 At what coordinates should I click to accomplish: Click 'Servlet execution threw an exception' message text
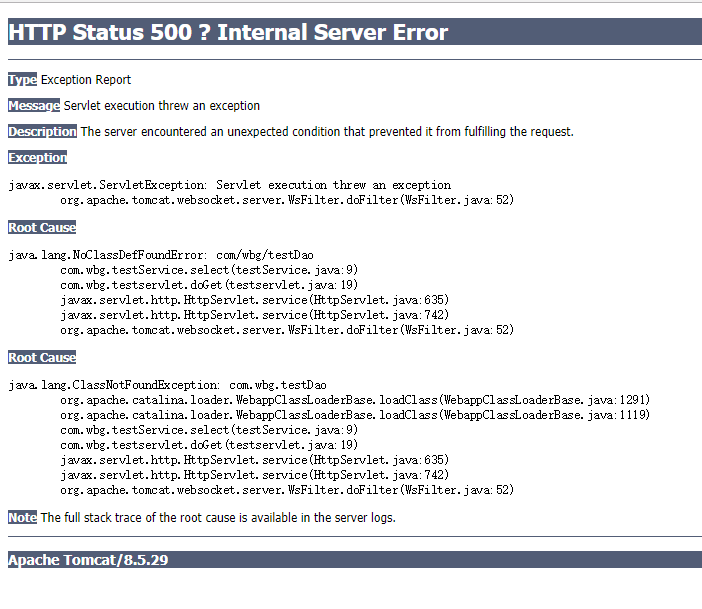[x=162, y=106]
